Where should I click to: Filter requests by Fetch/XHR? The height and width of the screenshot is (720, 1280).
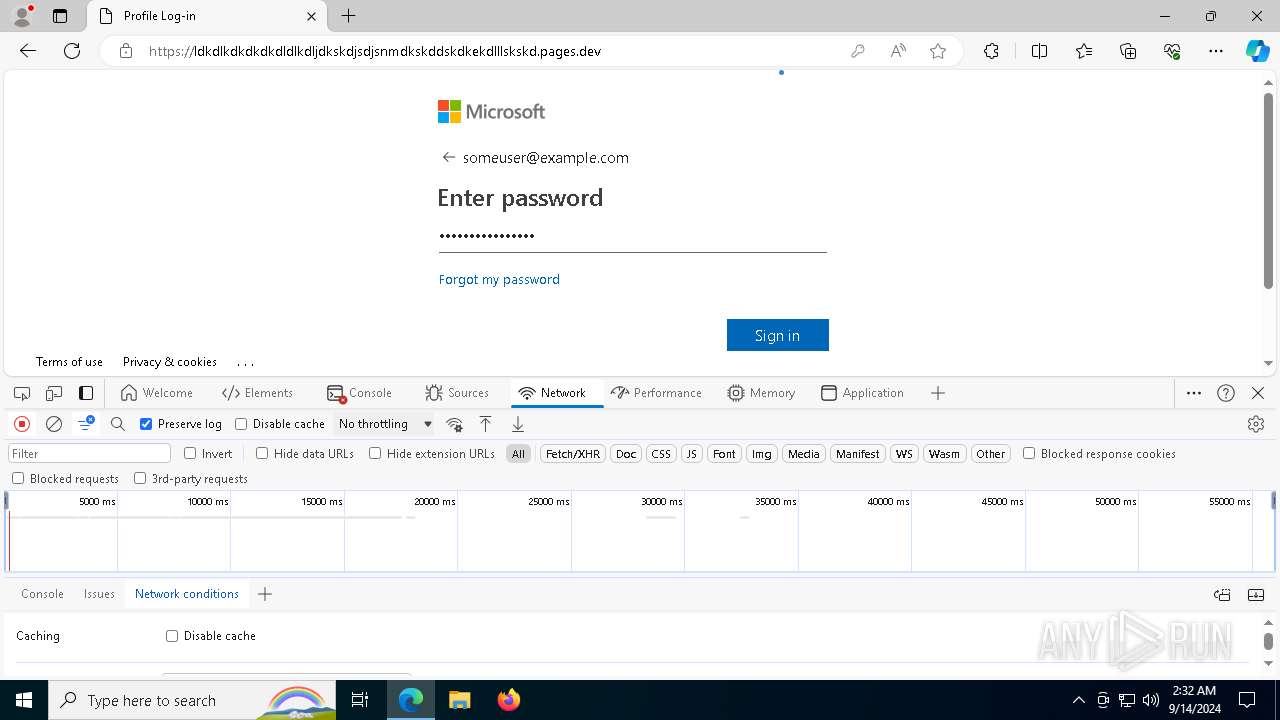pyautogui.click(x=572, y=454)
